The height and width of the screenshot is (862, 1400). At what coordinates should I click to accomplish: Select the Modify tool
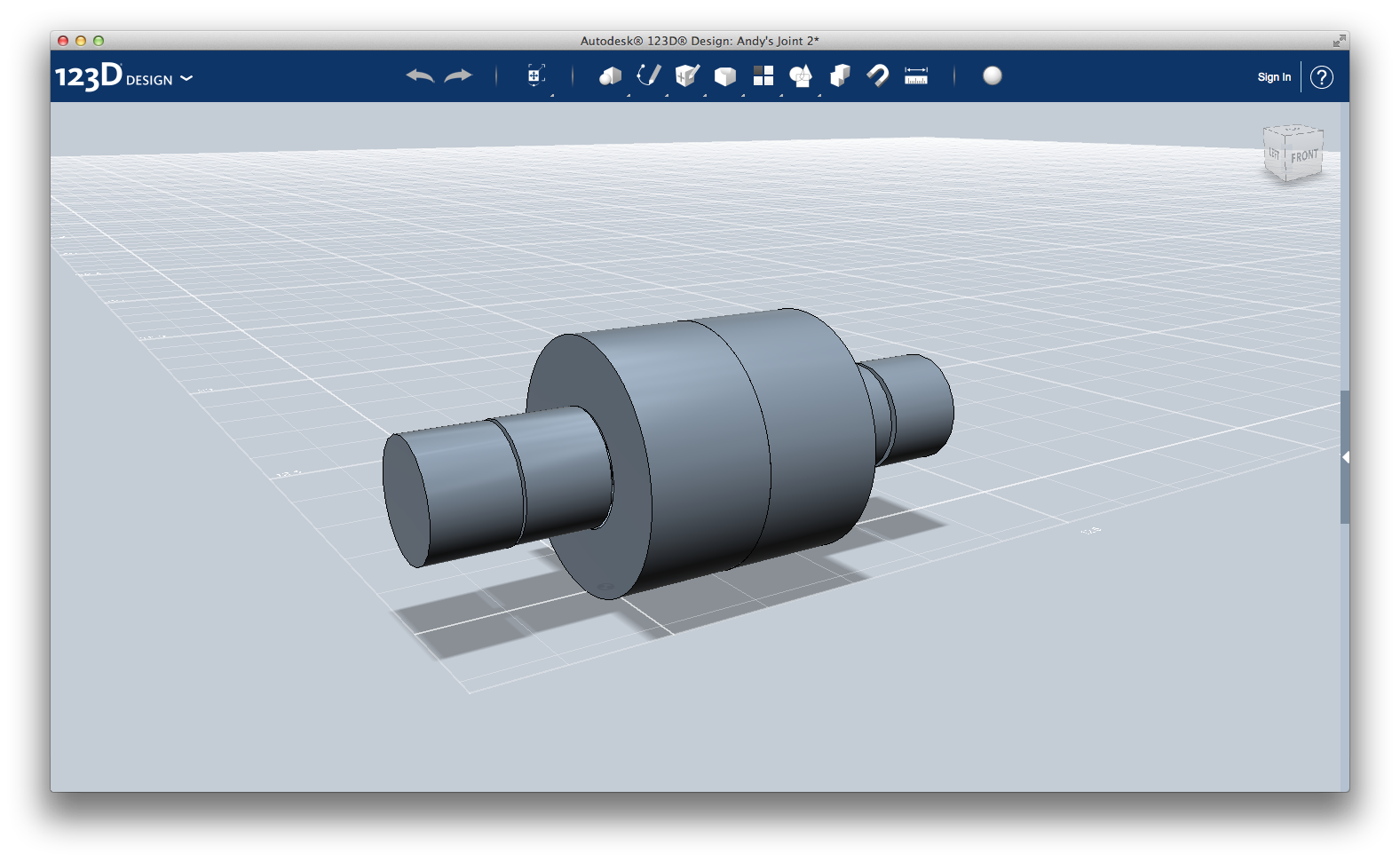[725, 76]
